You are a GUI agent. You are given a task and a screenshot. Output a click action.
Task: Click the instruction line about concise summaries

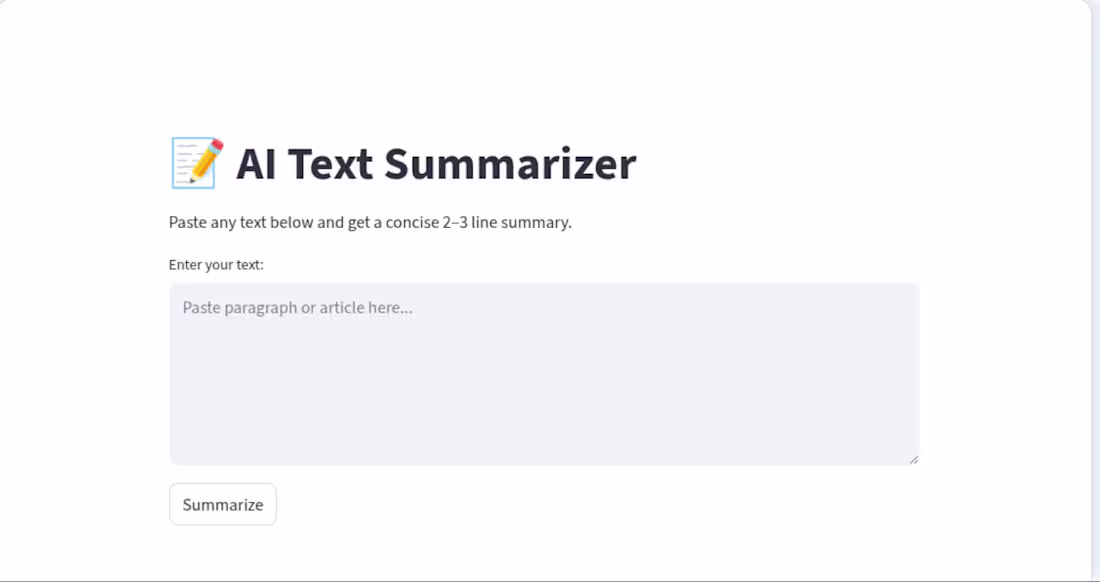tap(370, 222)
